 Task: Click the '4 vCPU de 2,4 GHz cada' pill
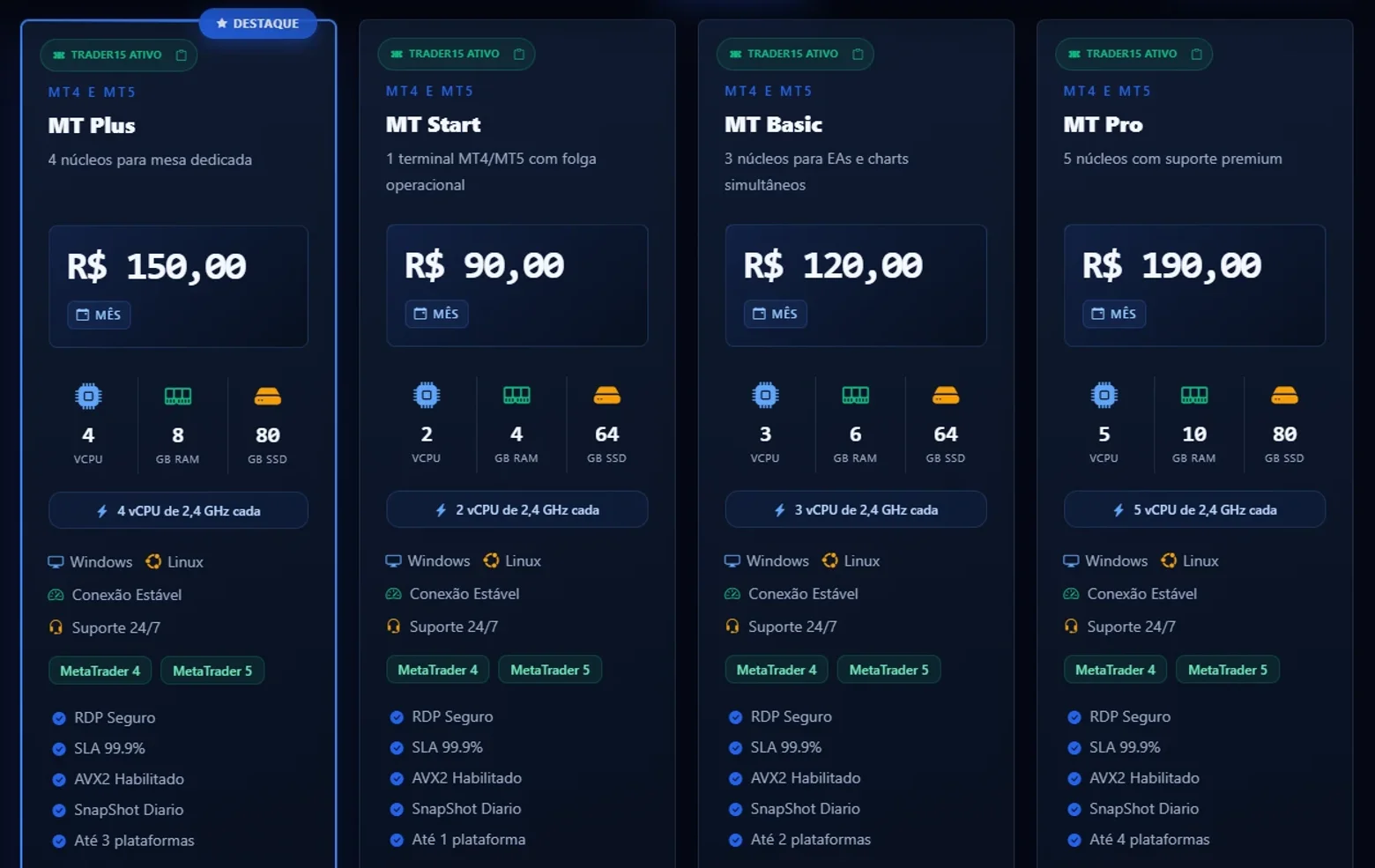coord(178,511)
